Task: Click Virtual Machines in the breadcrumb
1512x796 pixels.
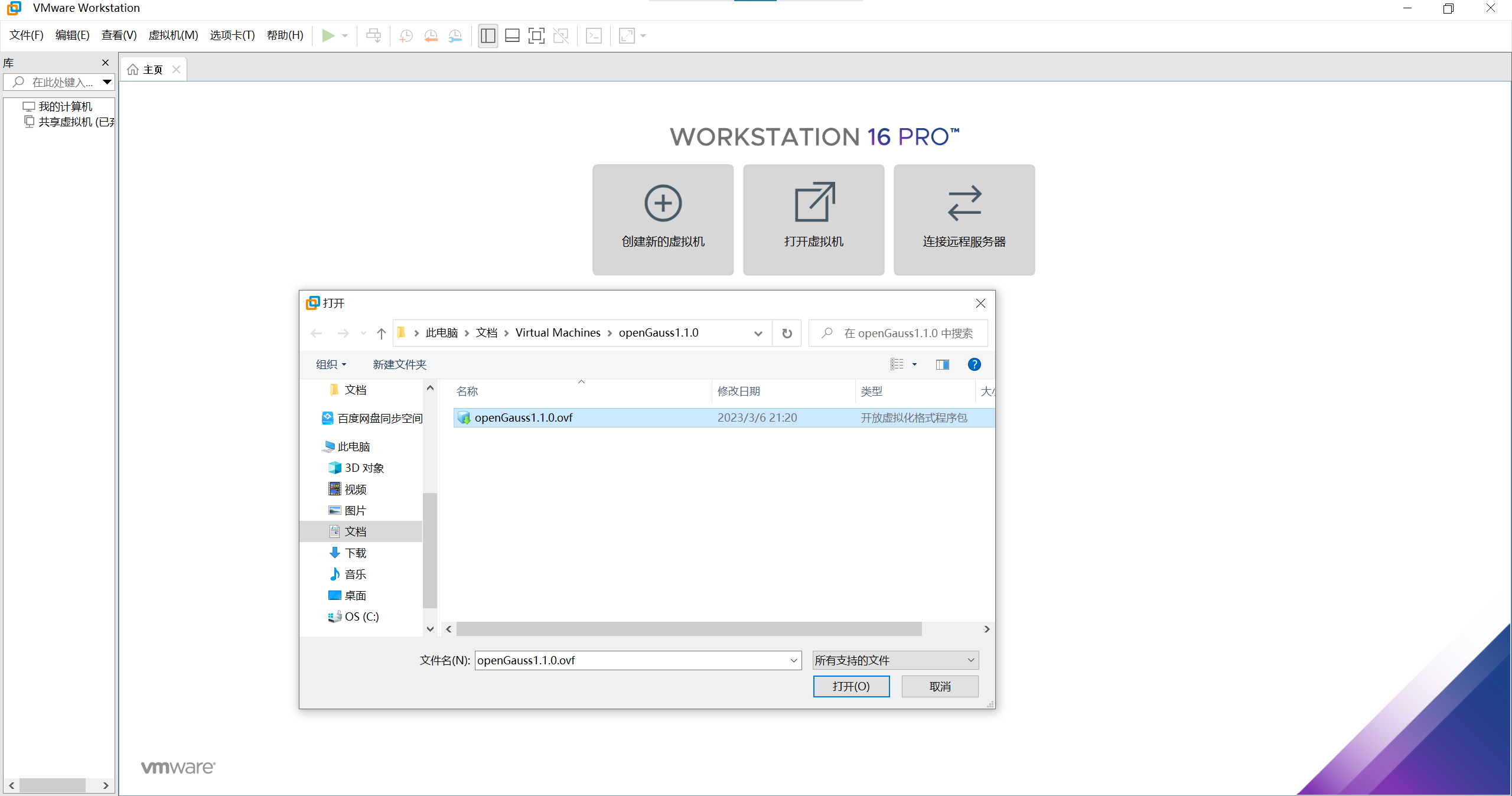Action: [x=558, y=333]
